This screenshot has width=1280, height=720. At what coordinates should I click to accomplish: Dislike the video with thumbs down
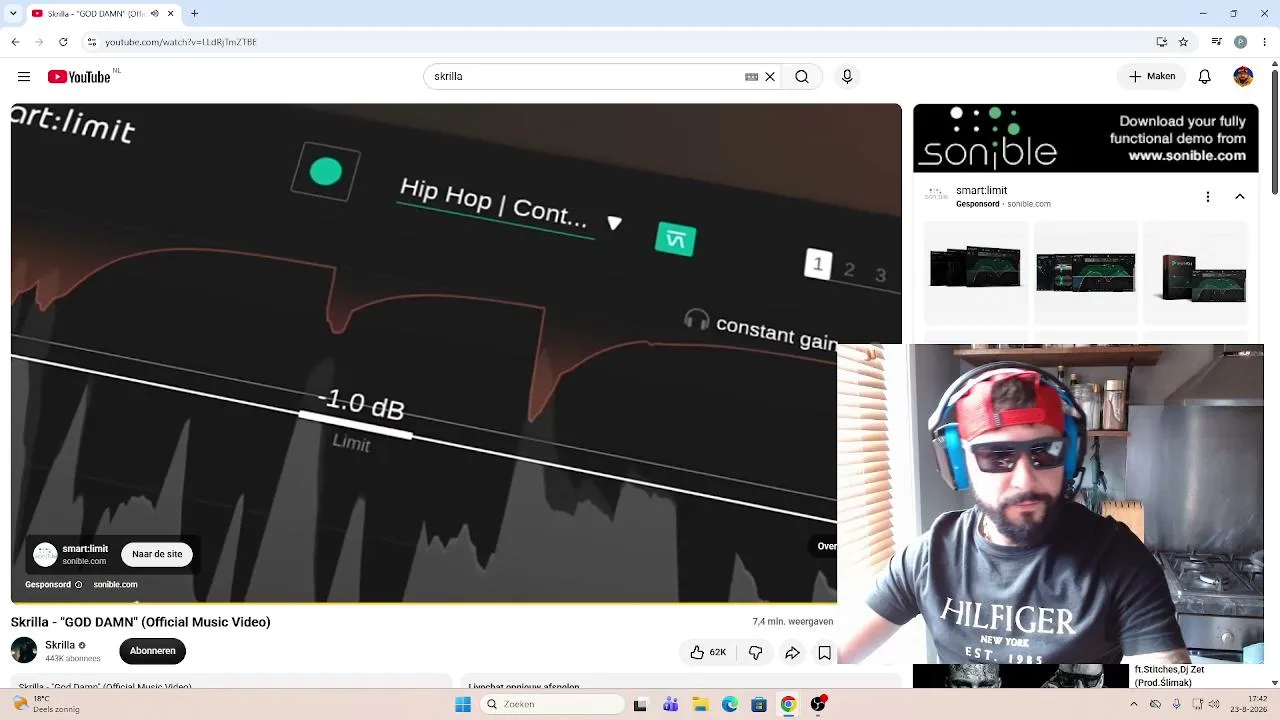[x=756, y=653]
